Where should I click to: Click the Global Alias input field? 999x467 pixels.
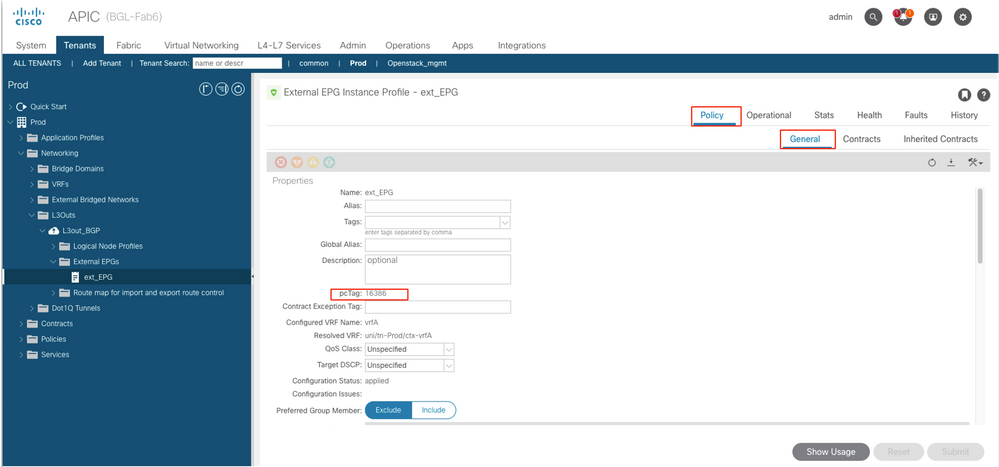click(x=438, y=245)
